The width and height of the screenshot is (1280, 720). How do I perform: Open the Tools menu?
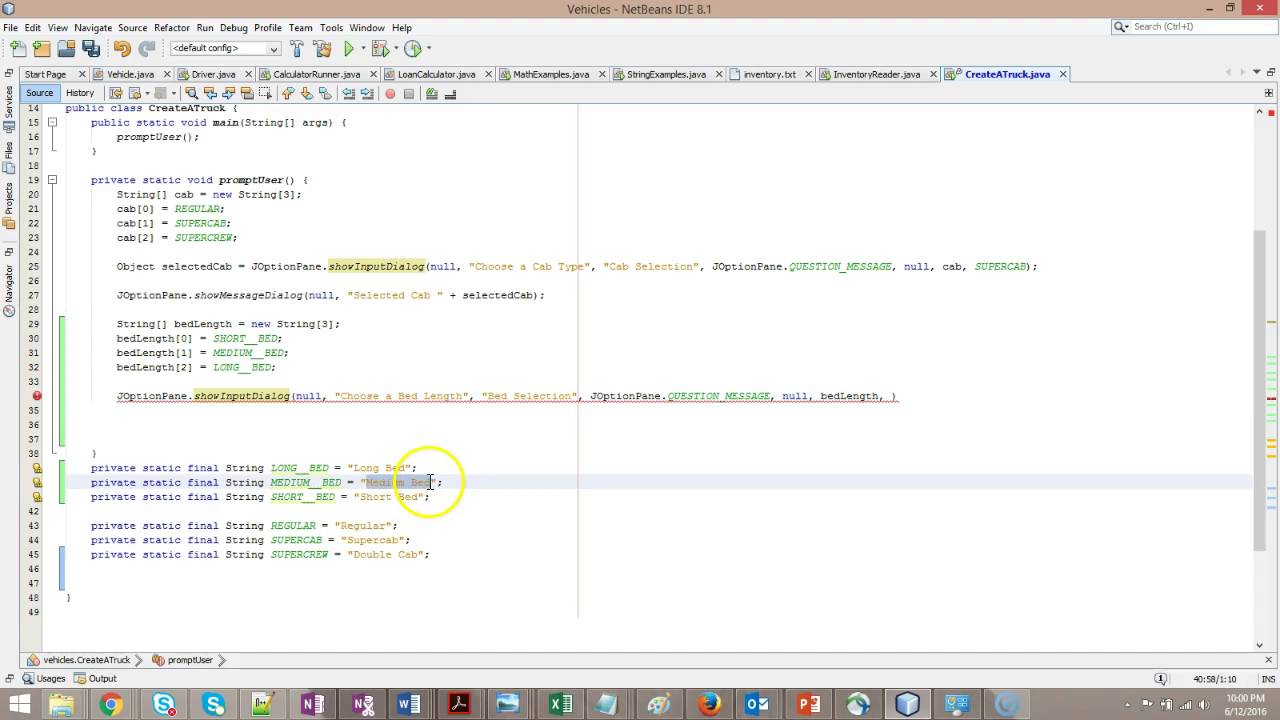331,28
